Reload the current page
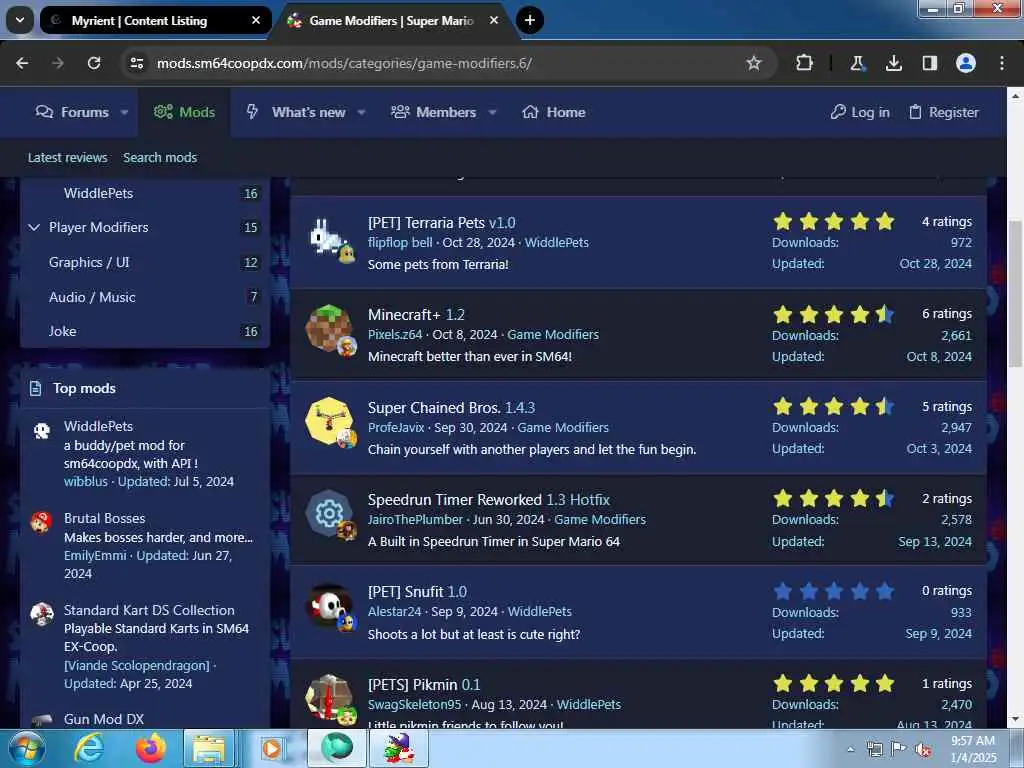Viewport: 1024px width, 768px height. coord(94,63)
